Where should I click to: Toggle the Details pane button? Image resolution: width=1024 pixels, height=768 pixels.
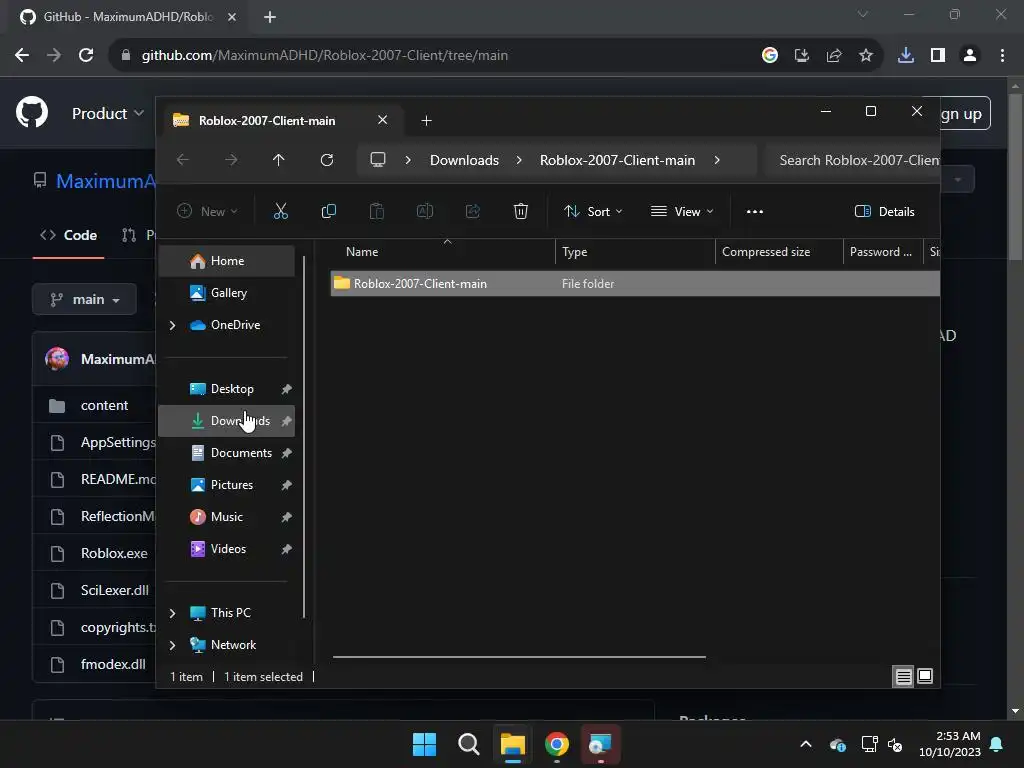pos(884,211)
